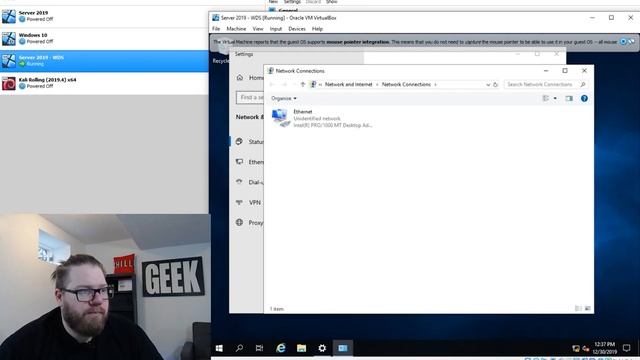
Task: Open Settings gear on taskbar
Action: 322,348
